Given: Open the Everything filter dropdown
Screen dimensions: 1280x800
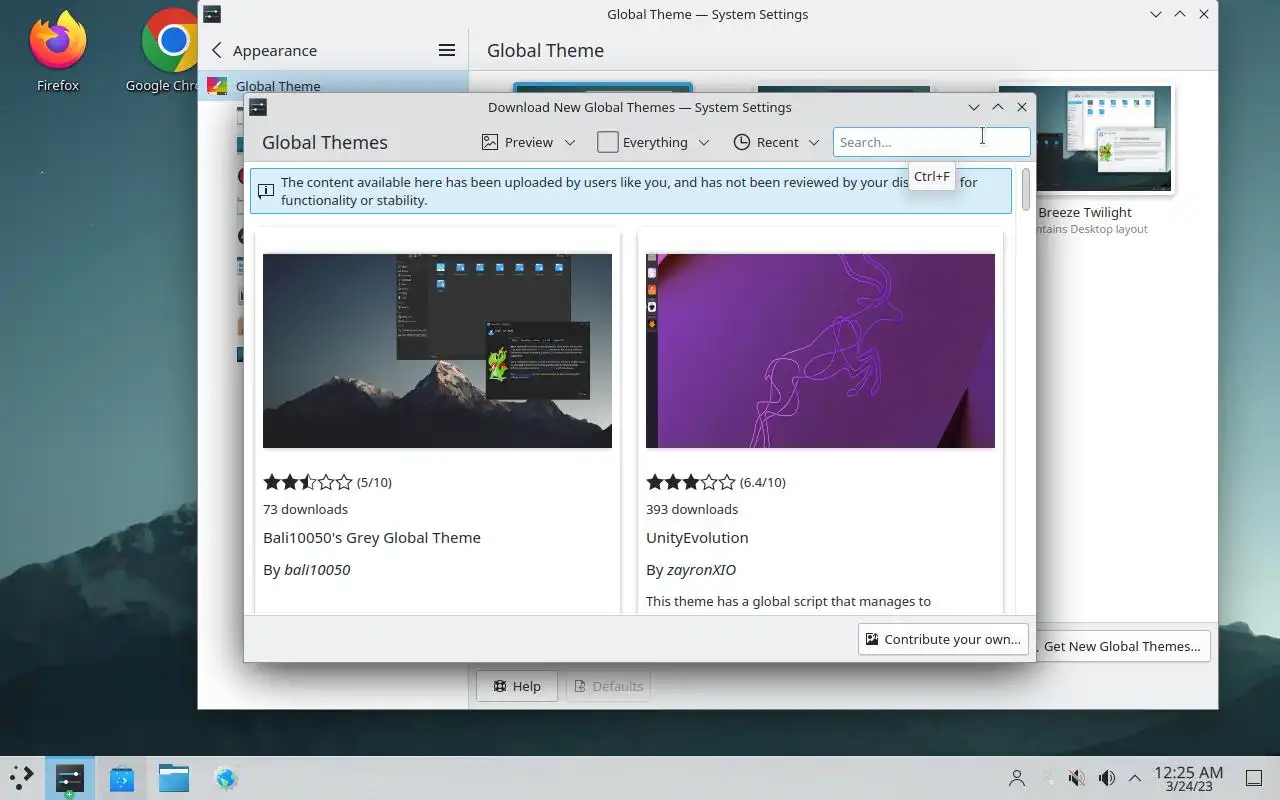Looking at the screenshot, I should [x=653, y=142].
